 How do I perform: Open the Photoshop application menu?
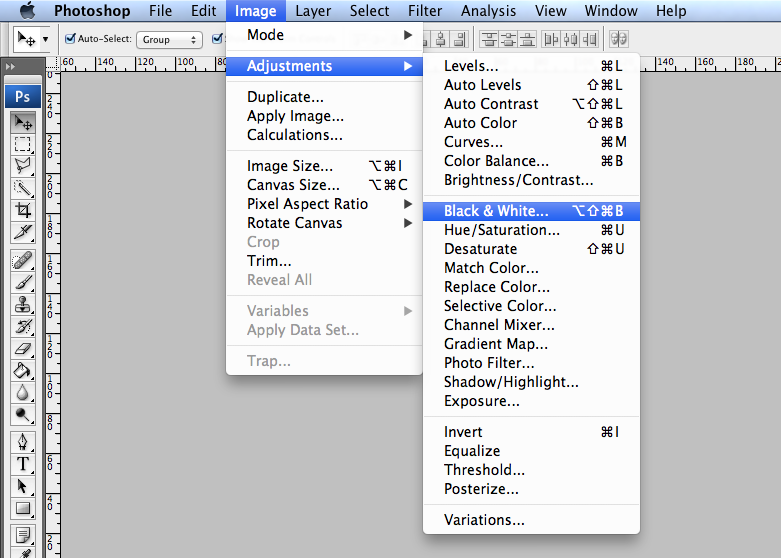pyautogui.click(x=92, y=10)
